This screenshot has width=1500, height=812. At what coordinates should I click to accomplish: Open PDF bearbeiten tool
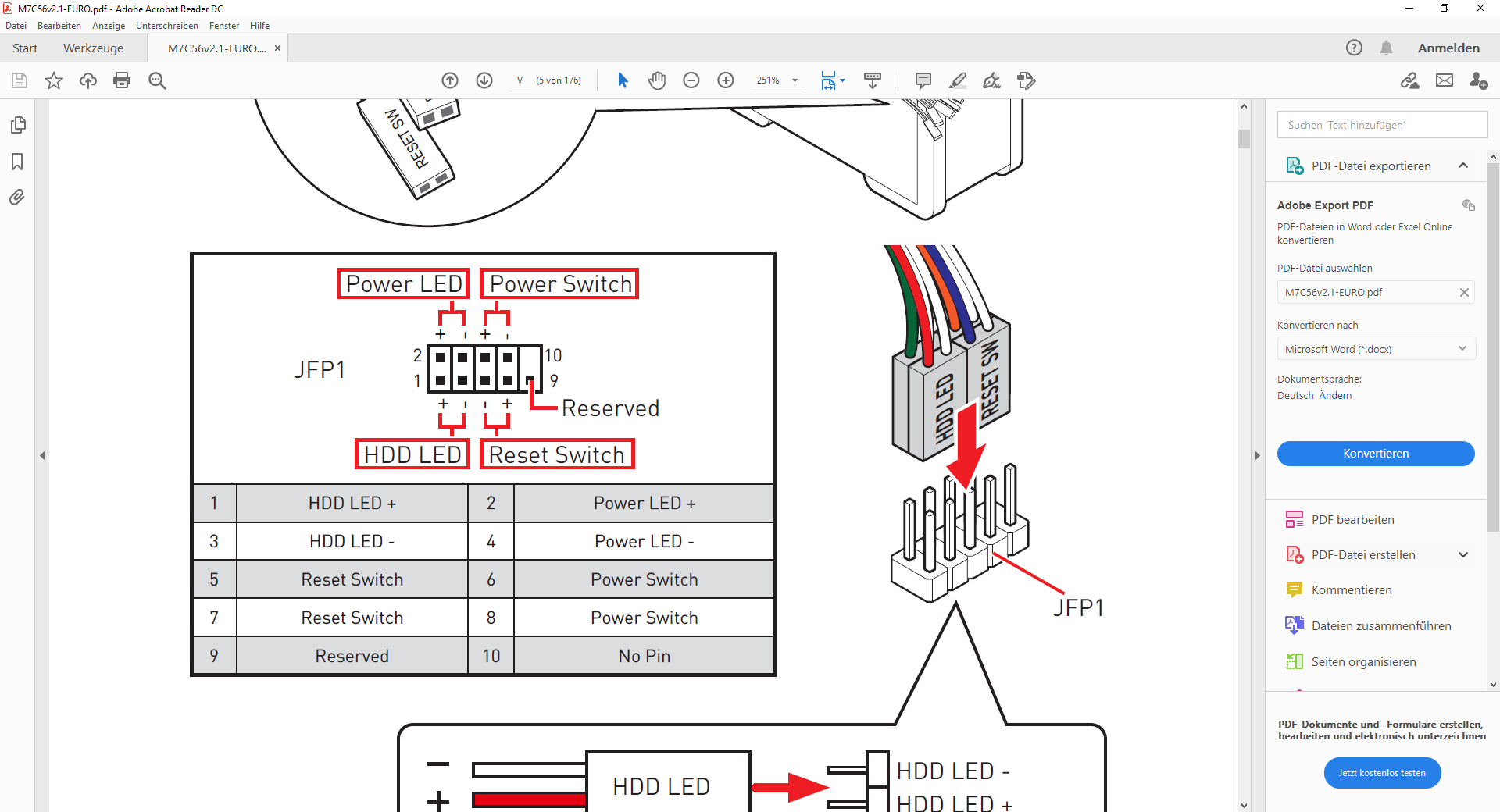point(1352,520)
